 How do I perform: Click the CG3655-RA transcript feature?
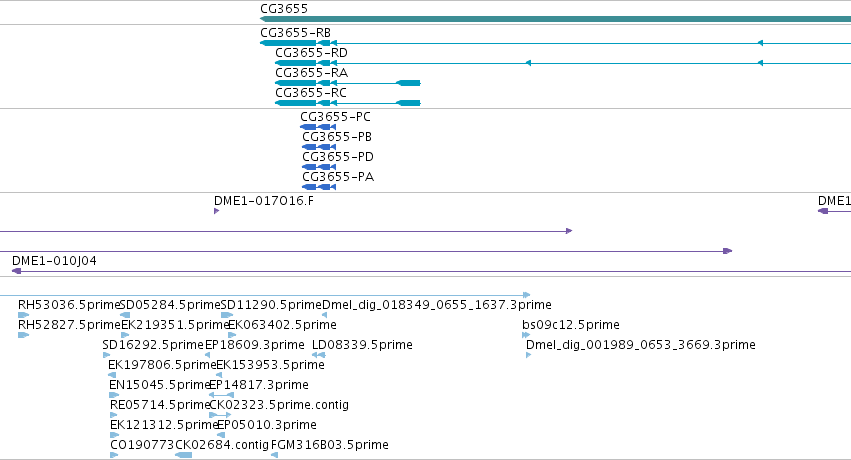click(x=348, y=83)
